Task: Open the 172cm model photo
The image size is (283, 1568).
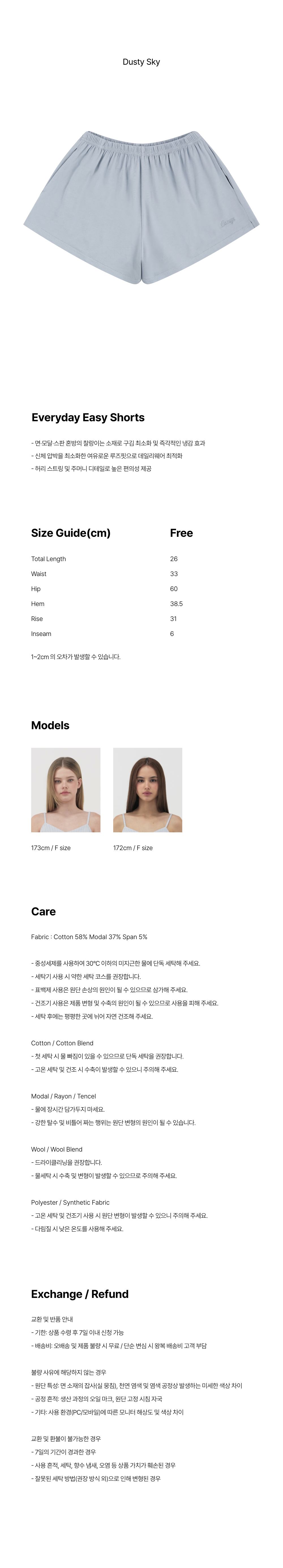Action: point(148,790)
